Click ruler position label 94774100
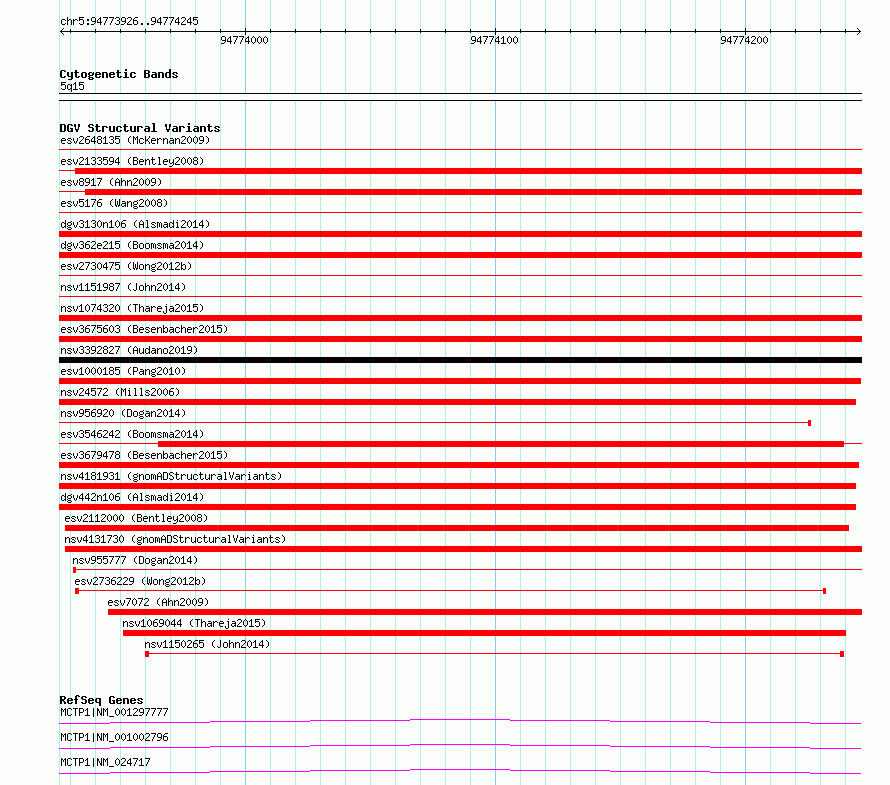 click(494, 40)
